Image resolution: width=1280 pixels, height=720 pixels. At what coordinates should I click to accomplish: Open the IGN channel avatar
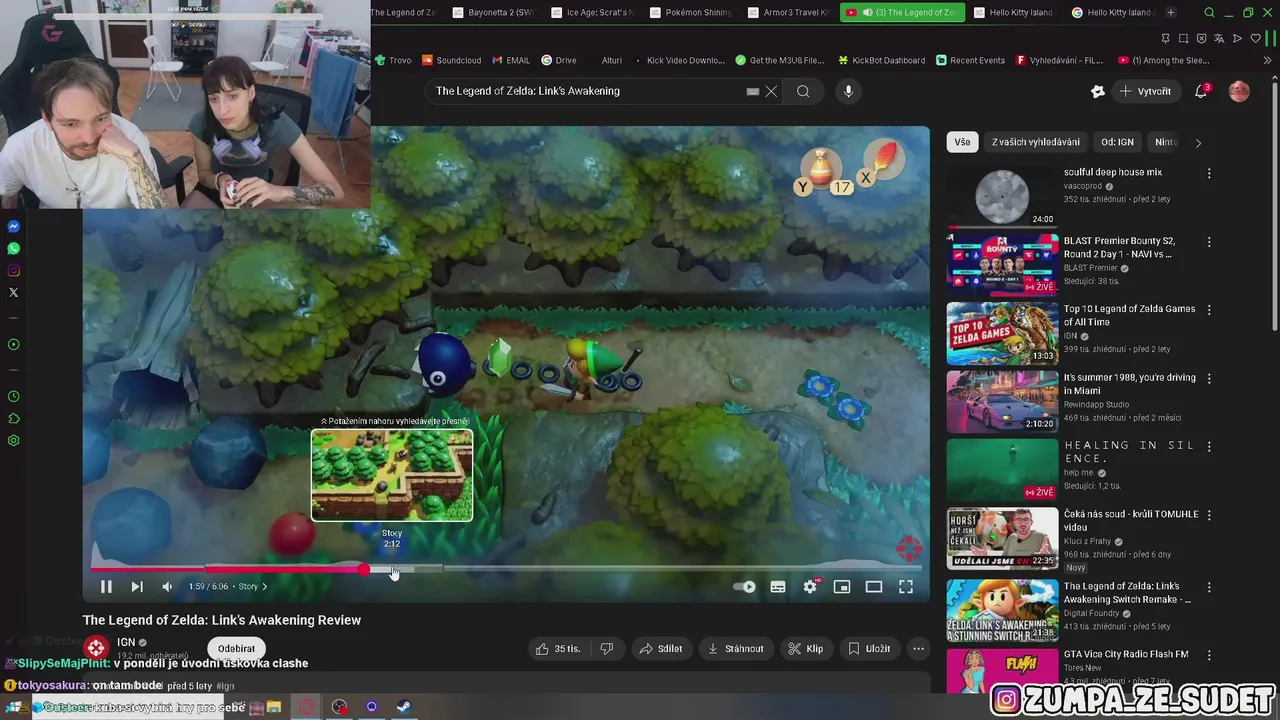click(95, 647)
